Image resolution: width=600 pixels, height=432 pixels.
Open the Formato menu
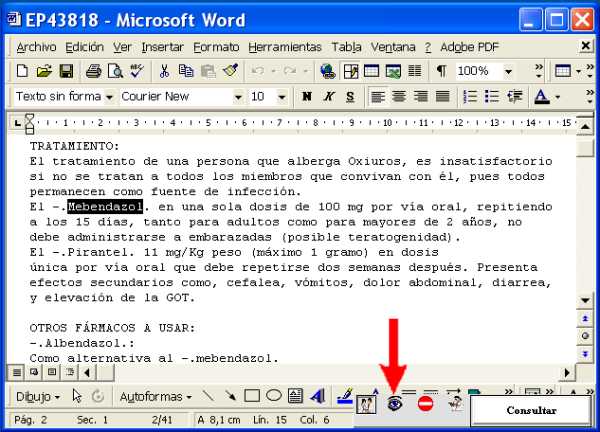216,47
